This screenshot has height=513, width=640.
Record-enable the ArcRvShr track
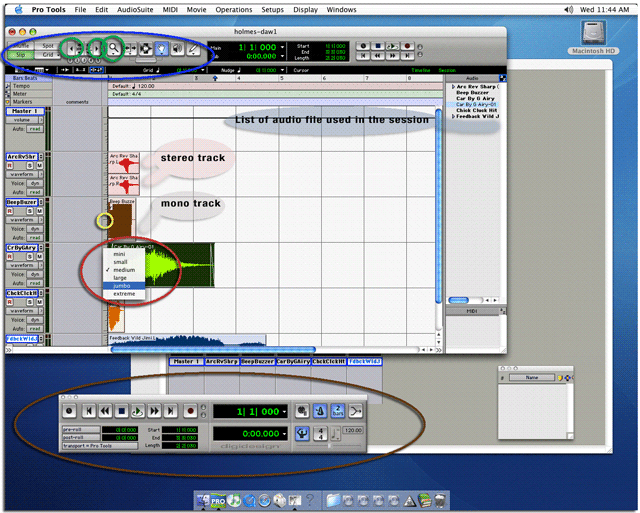tap(10, 166)
